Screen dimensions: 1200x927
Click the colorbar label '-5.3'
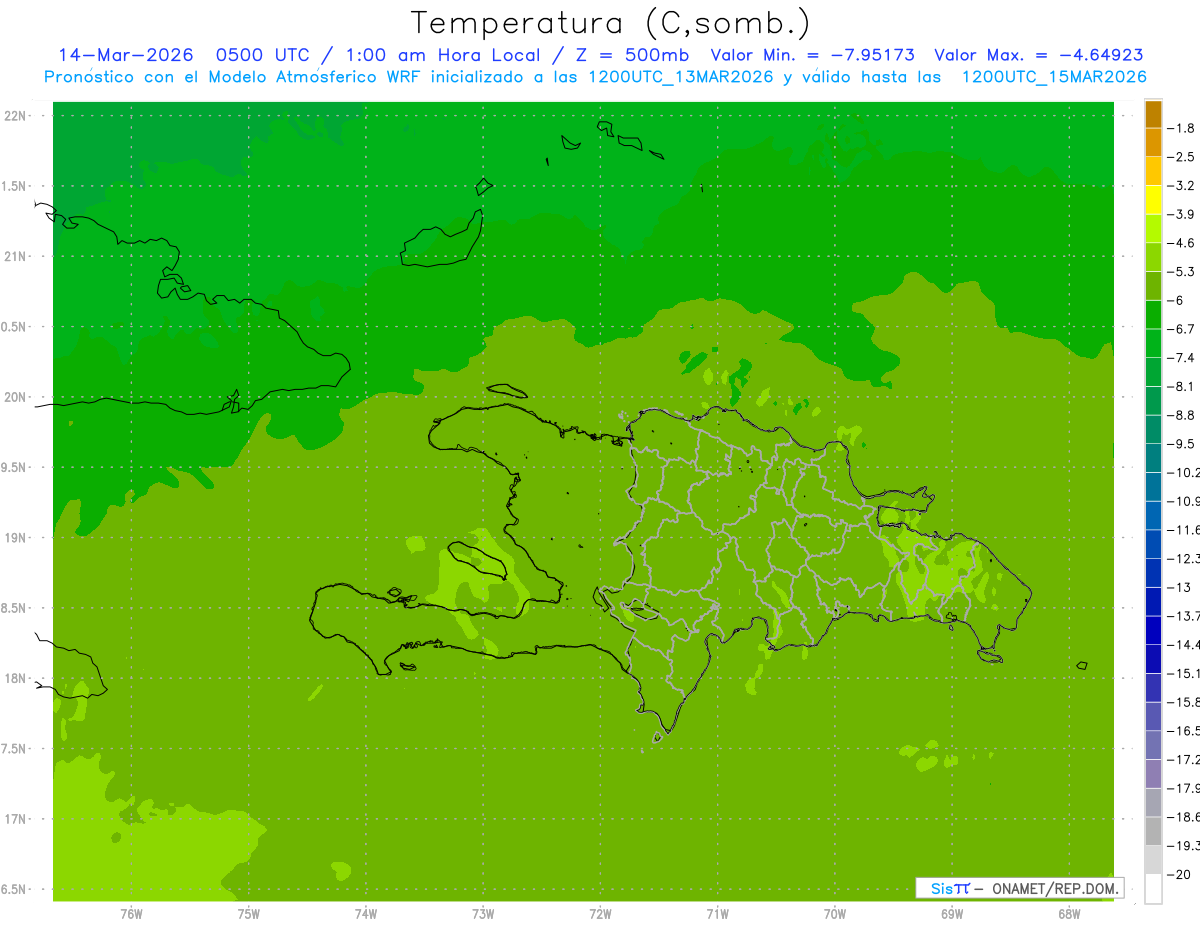[x=1181, y=272]
